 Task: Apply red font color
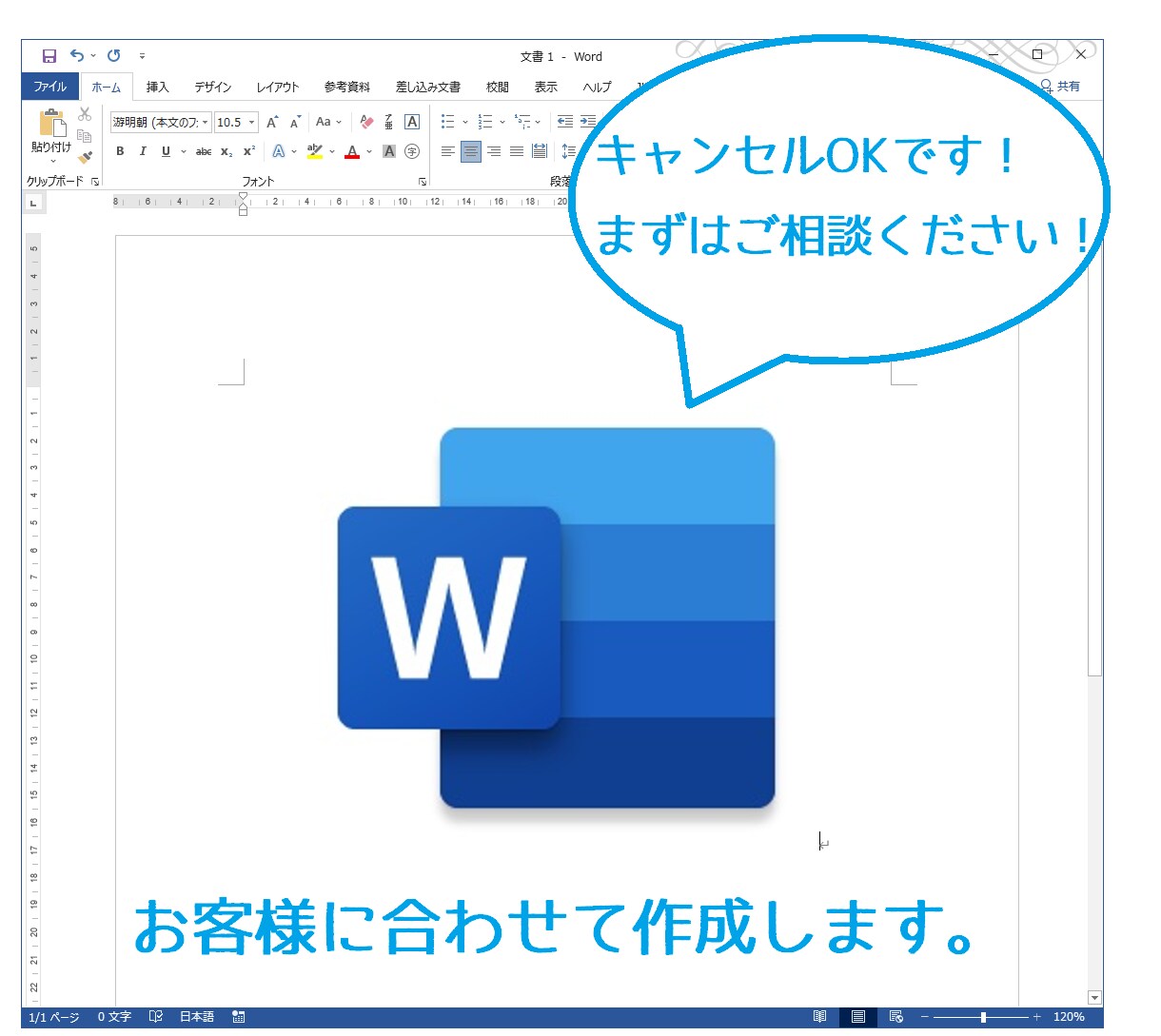click(x=352, y=151)
